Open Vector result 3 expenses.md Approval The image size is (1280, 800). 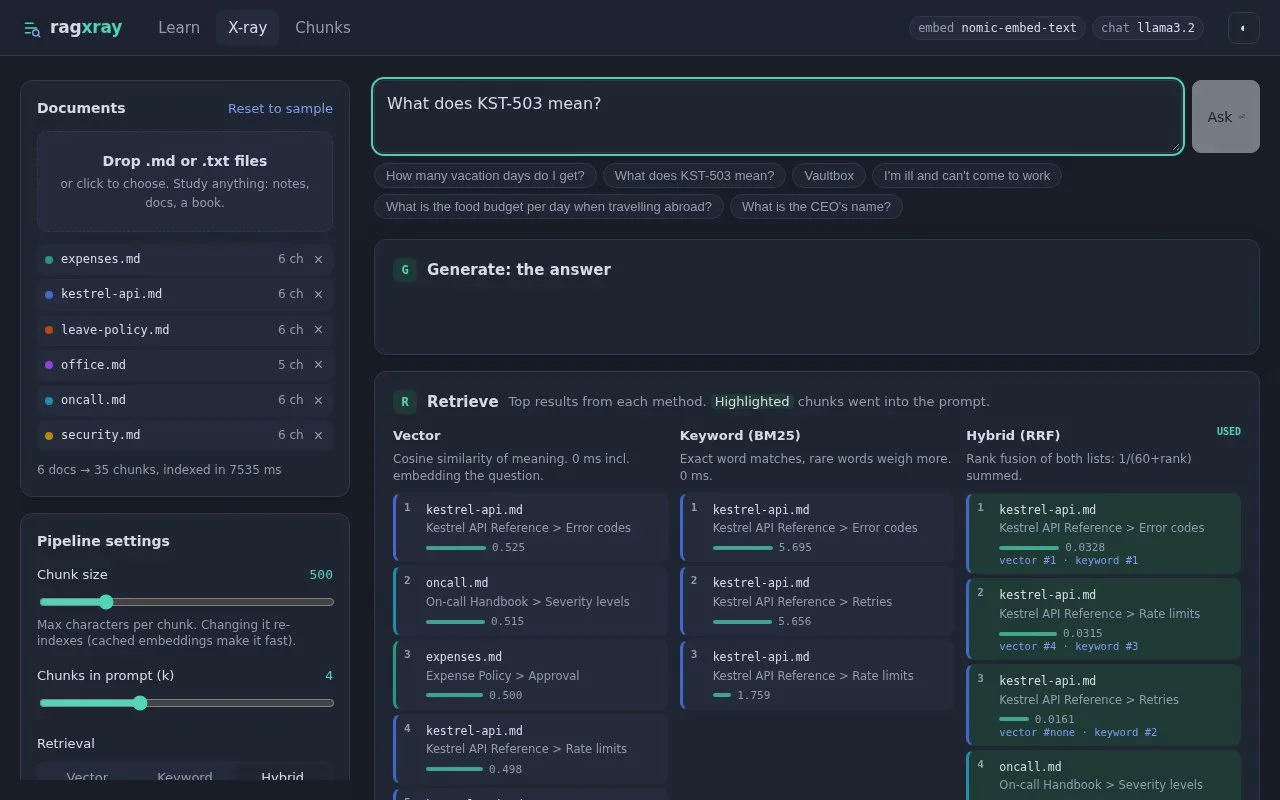pyautogui.click(x=530, y=675)
